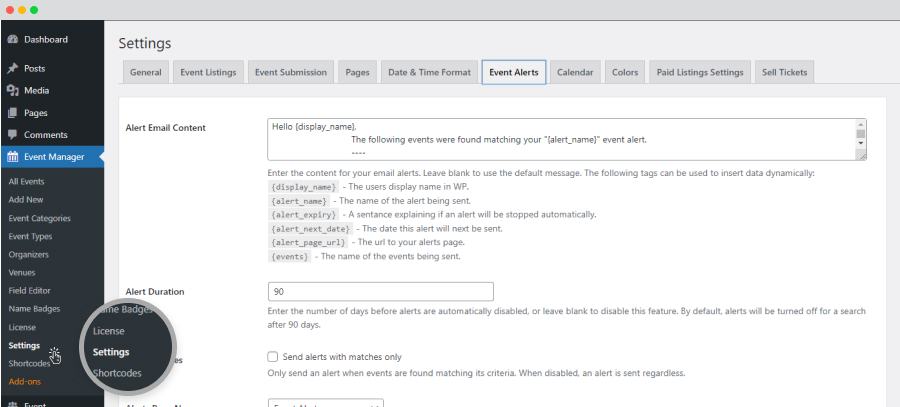This screenshot has height=407, width=900.
Task: Click the {display_name} tag code
Action: tap(303, 187)
